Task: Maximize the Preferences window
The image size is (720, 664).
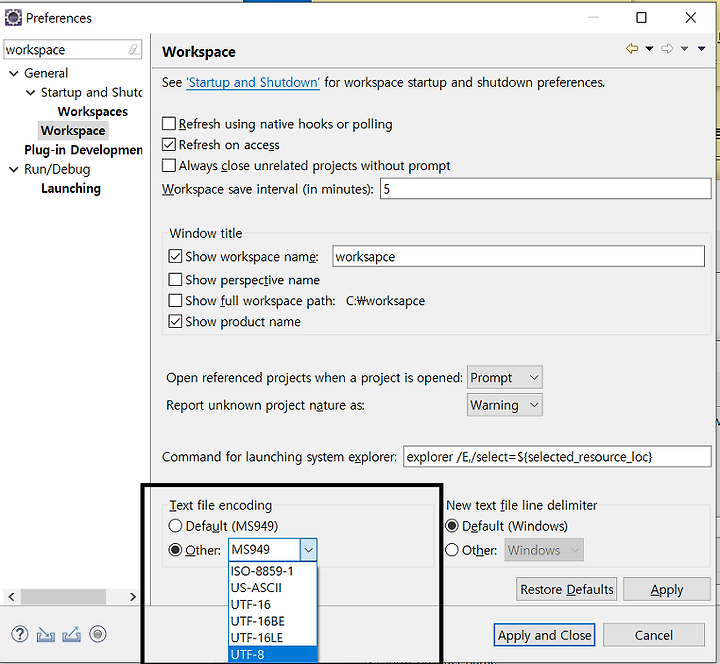Action: 641,17
